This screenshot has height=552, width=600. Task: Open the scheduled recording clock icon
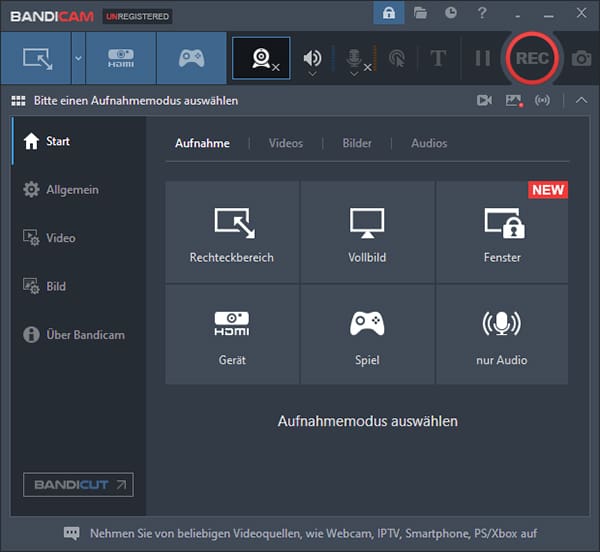[x=451, y=13]
